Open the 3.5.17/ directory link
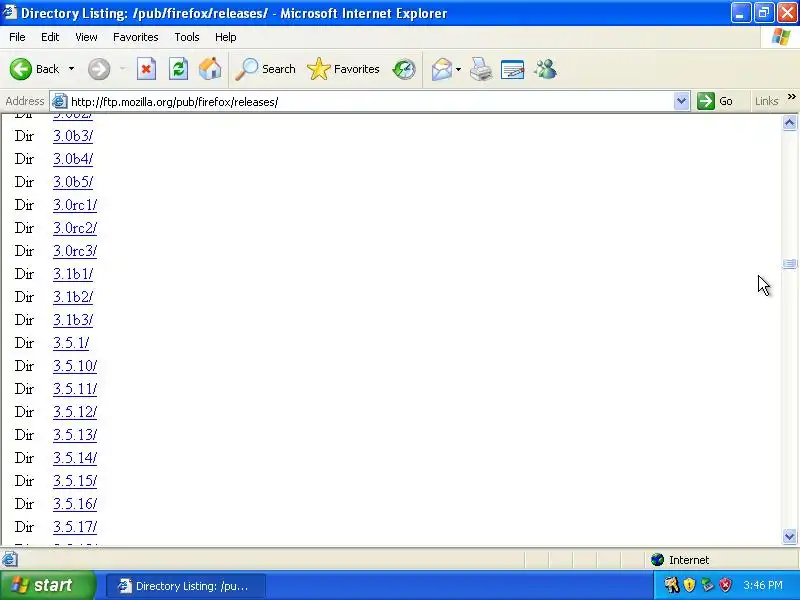Viewport: 800px width, 600px height. pos(75,527)
